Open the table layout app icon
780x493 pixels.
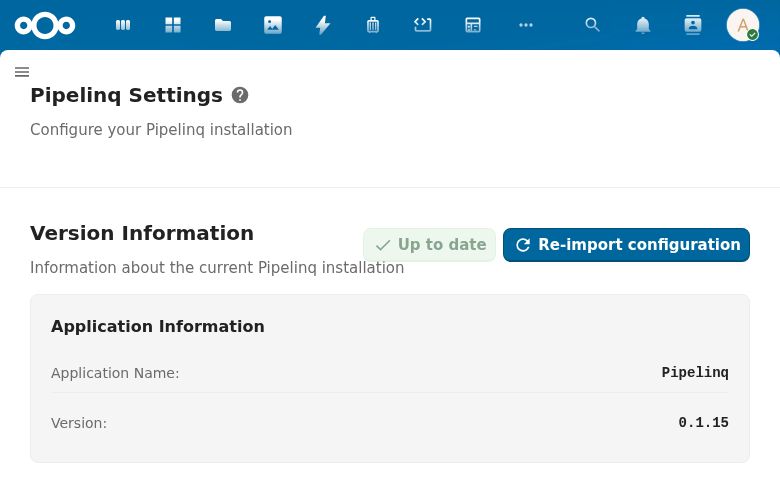(x=473, y=25)
